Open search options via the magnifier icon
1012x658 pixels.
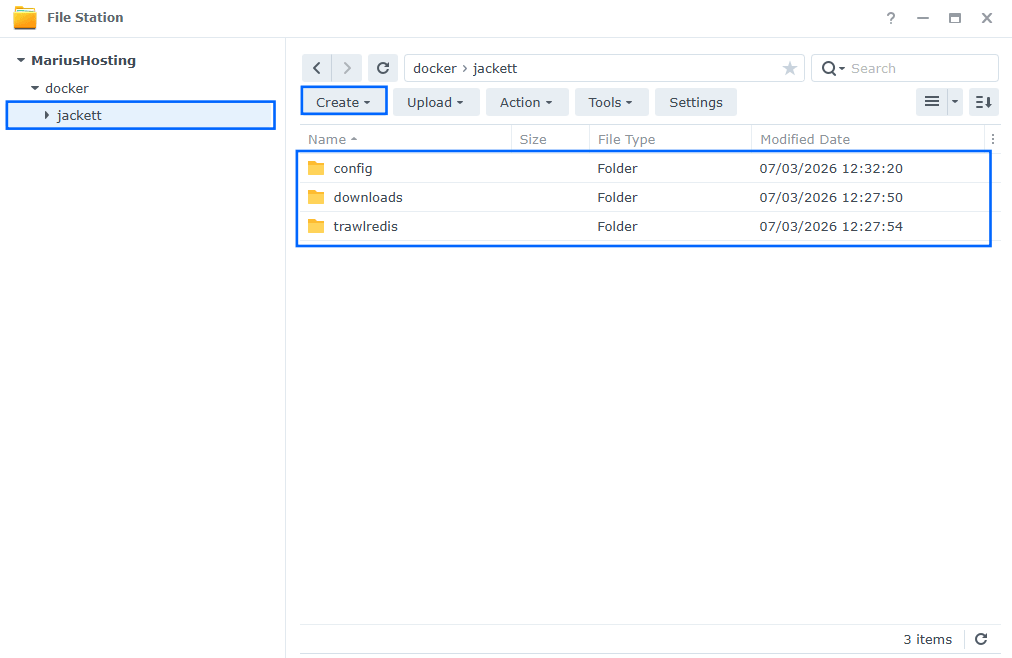(x=833, y=68)
